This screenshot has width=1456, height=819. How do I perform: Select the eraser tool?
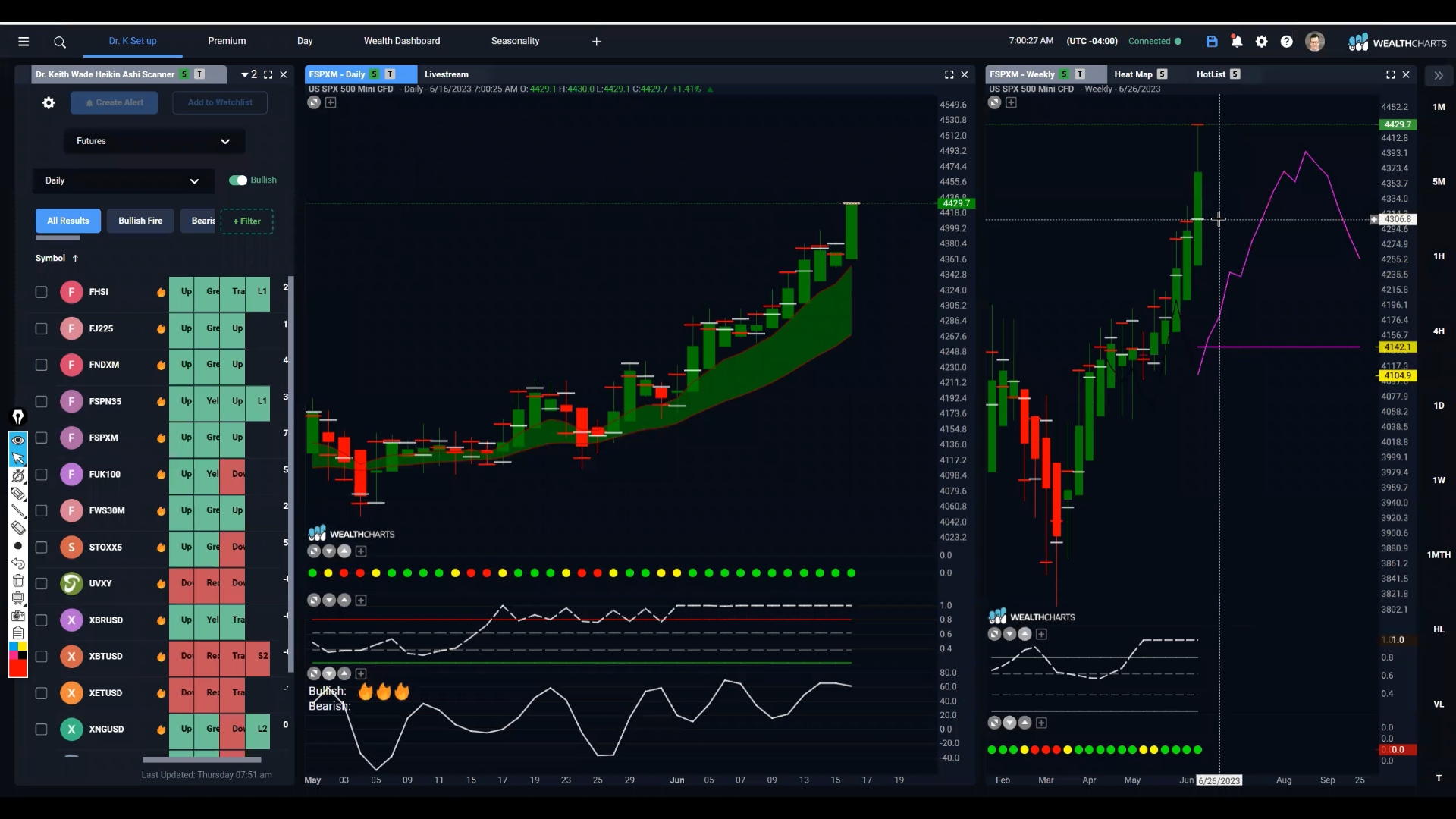click(18, 529)
